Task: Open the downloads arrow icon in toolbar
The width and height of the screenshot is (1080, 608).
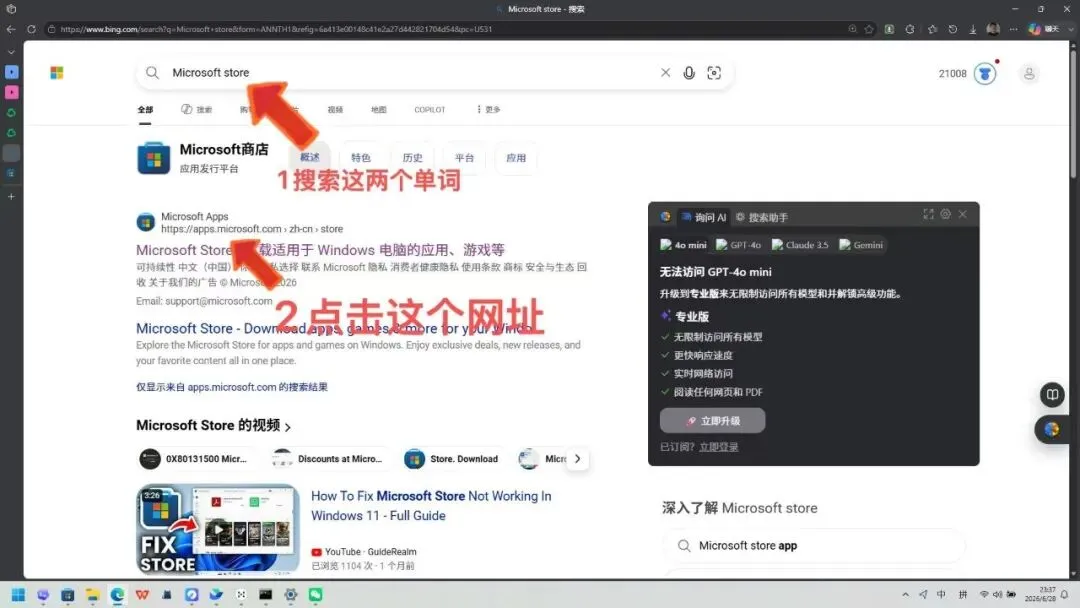Action: pyautogui.click(x=973, y=29)
